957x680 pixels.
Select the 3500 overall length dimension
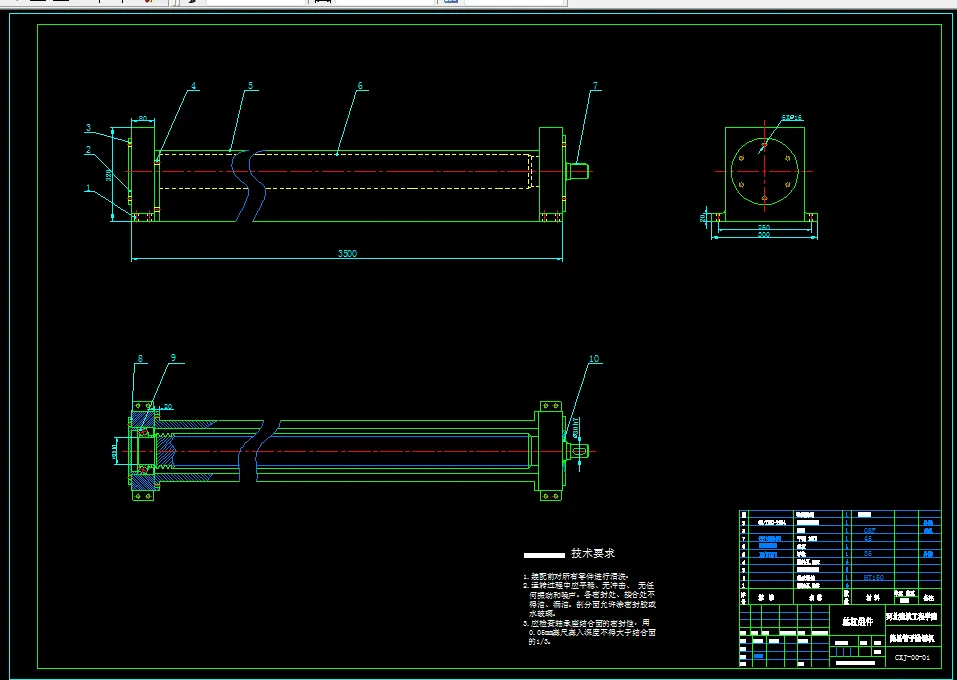(x=347, y=253)
